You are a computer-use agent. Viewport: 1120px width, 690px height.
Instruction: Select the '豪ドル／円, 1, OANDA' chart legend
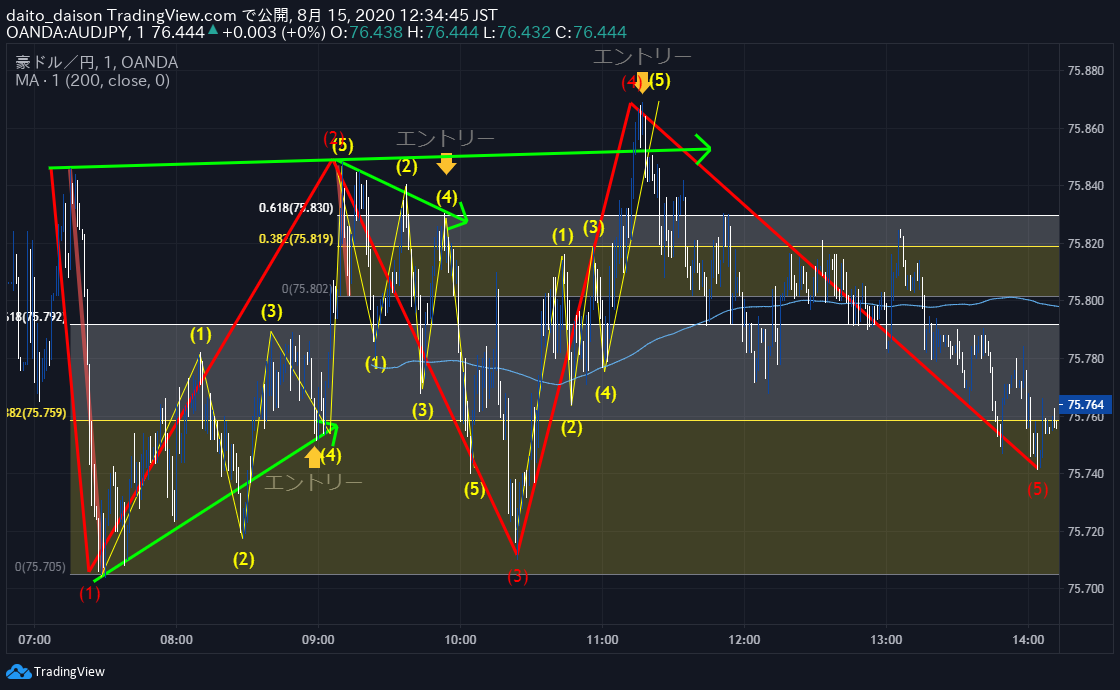point(96,62)
